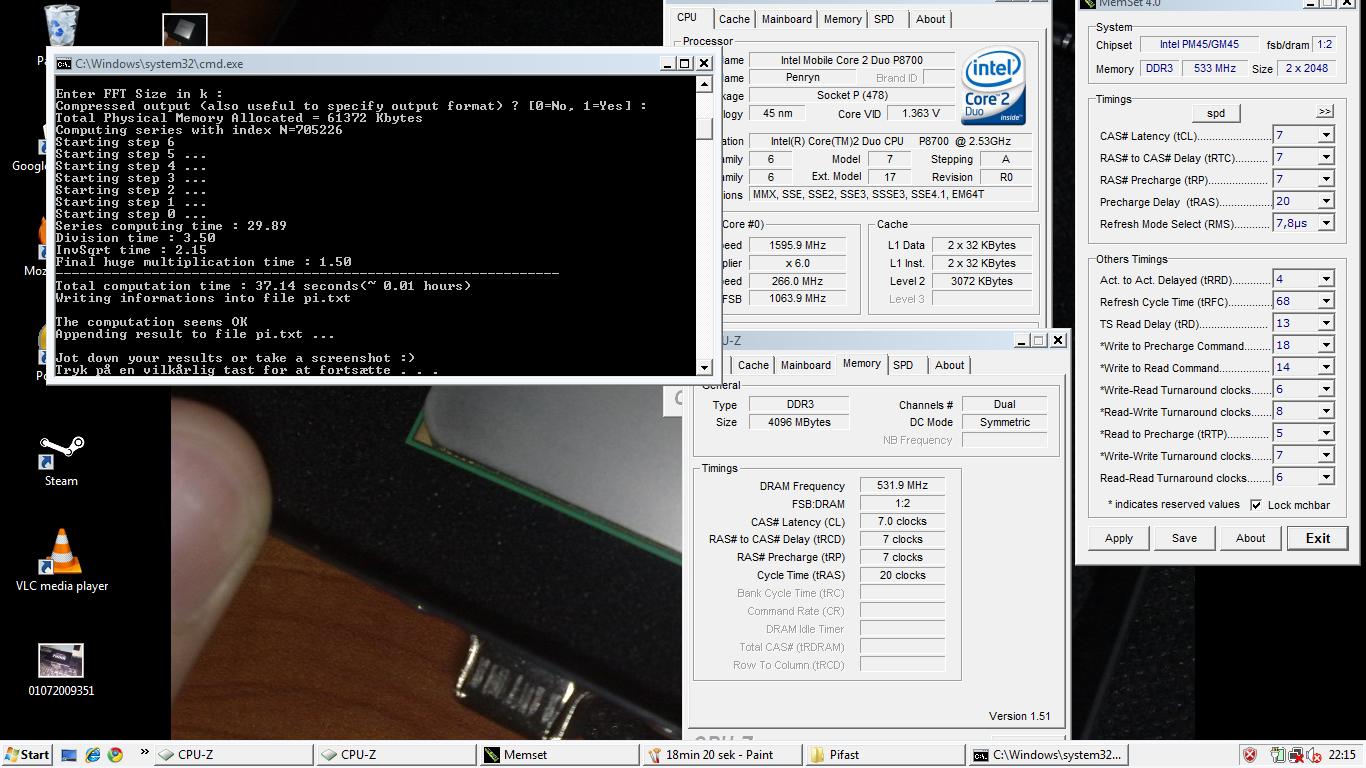The height and width of the screenshot is (768, 1366).
Task: Open Refresh Mode Select (RMS) dropdown
Action: pos(1325,223)
